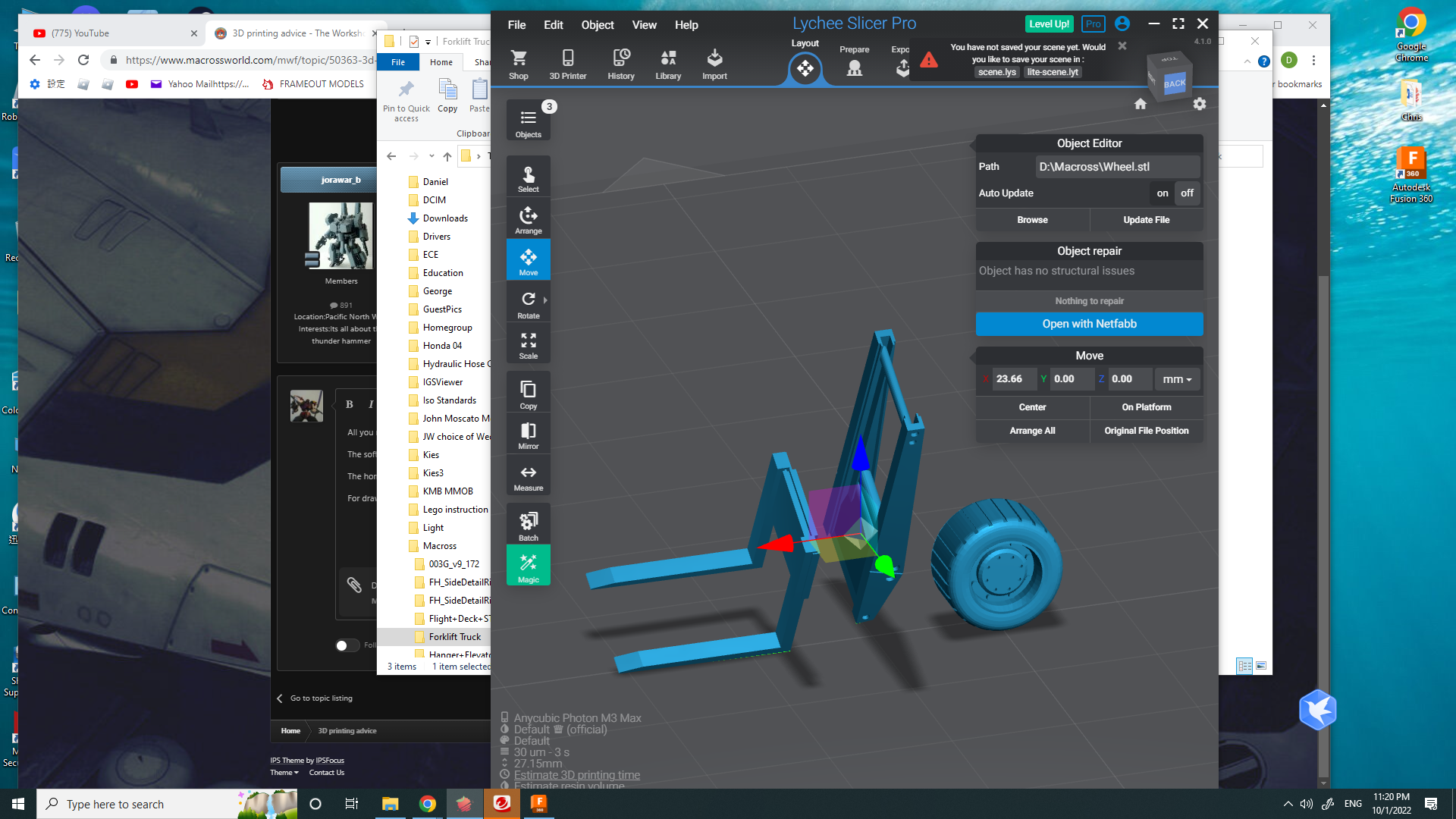Screen dimensions: 1456x819
Task: Expand the Rotate tool options arrow
Action: [x=545, y=300]
